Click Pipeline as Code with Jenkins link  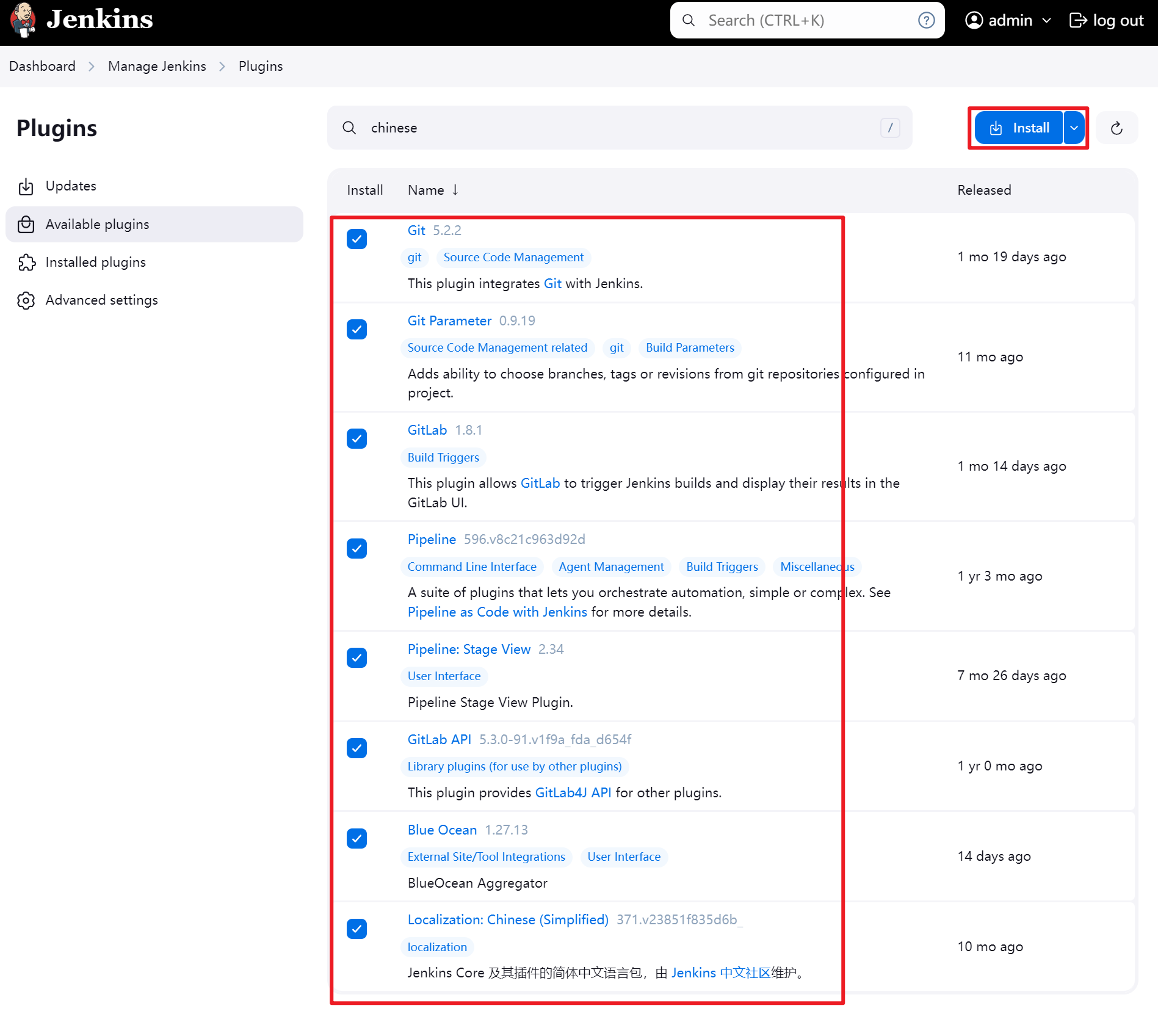[497, 612]
